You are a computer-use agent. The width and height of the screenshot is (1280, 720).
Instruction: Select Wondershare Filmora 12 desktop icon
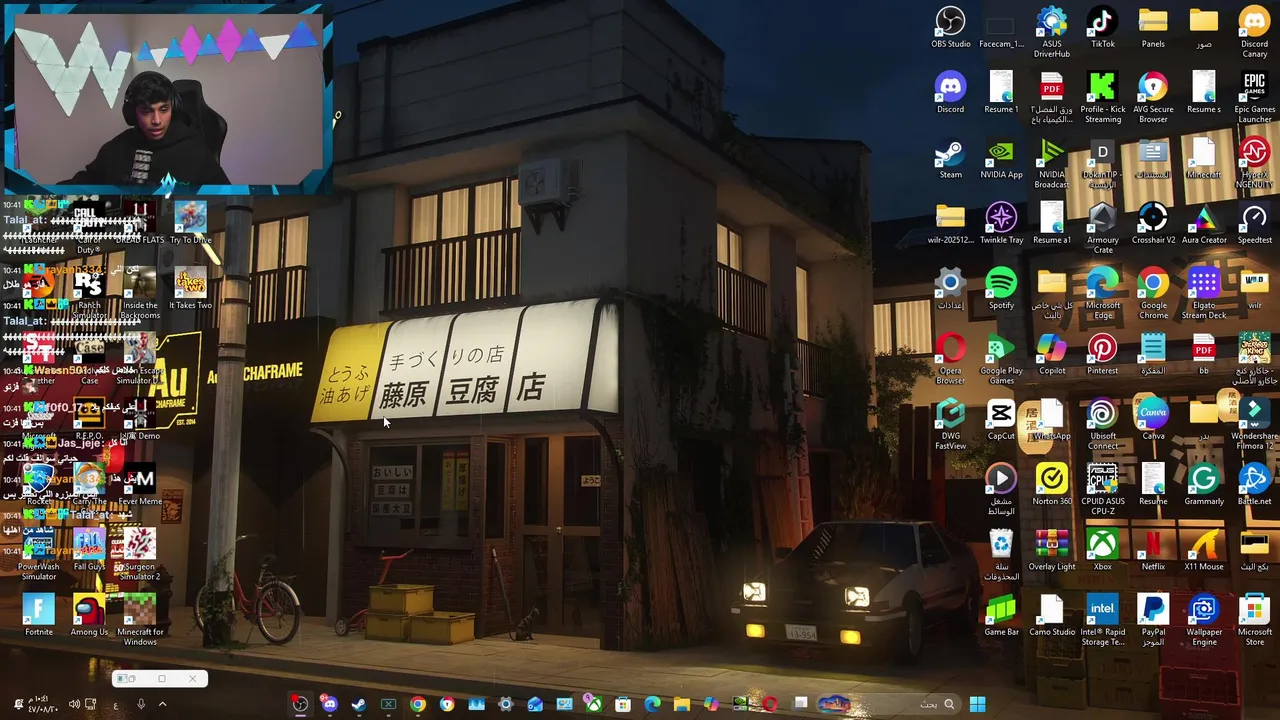(x=1254, y=424)
